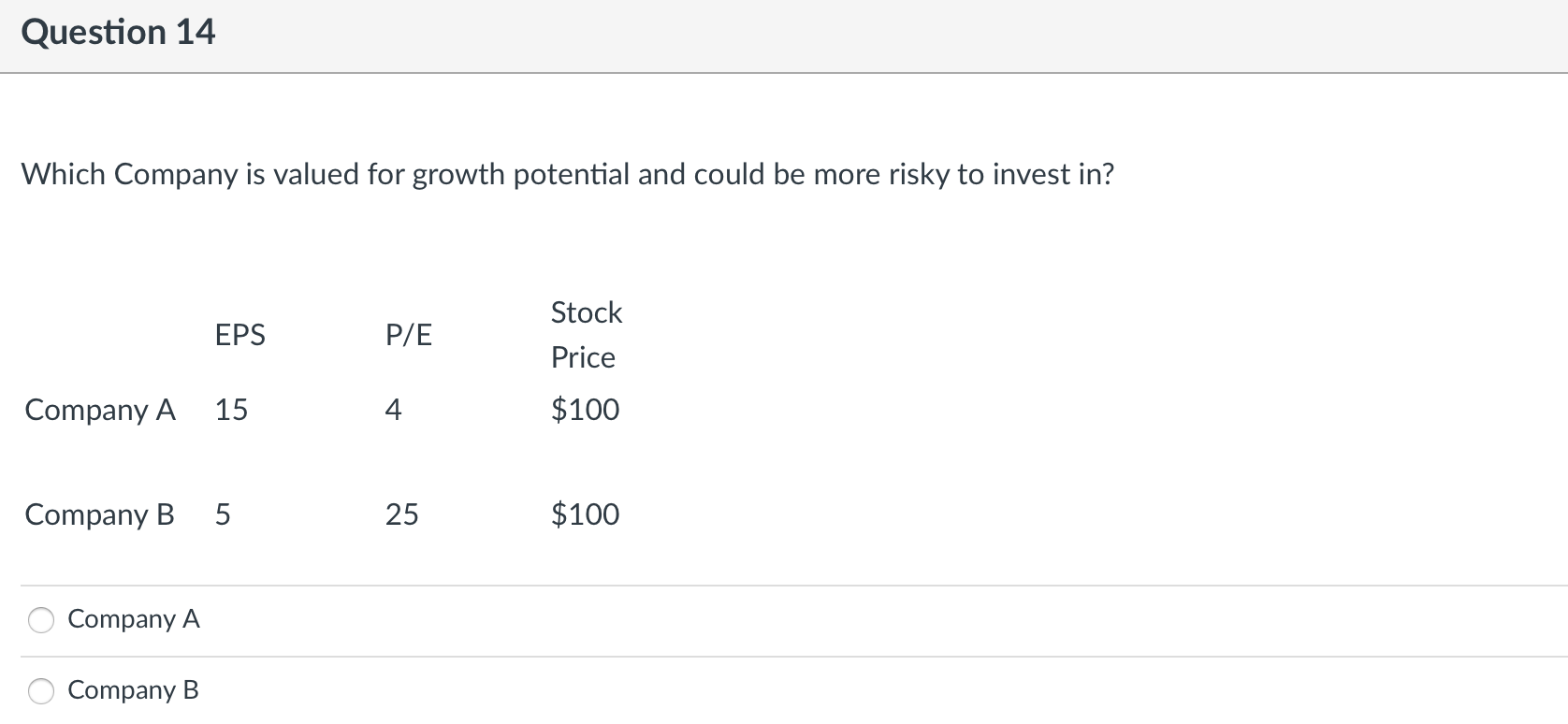Click the EPS value 5 for Company B

click(223, 514)
